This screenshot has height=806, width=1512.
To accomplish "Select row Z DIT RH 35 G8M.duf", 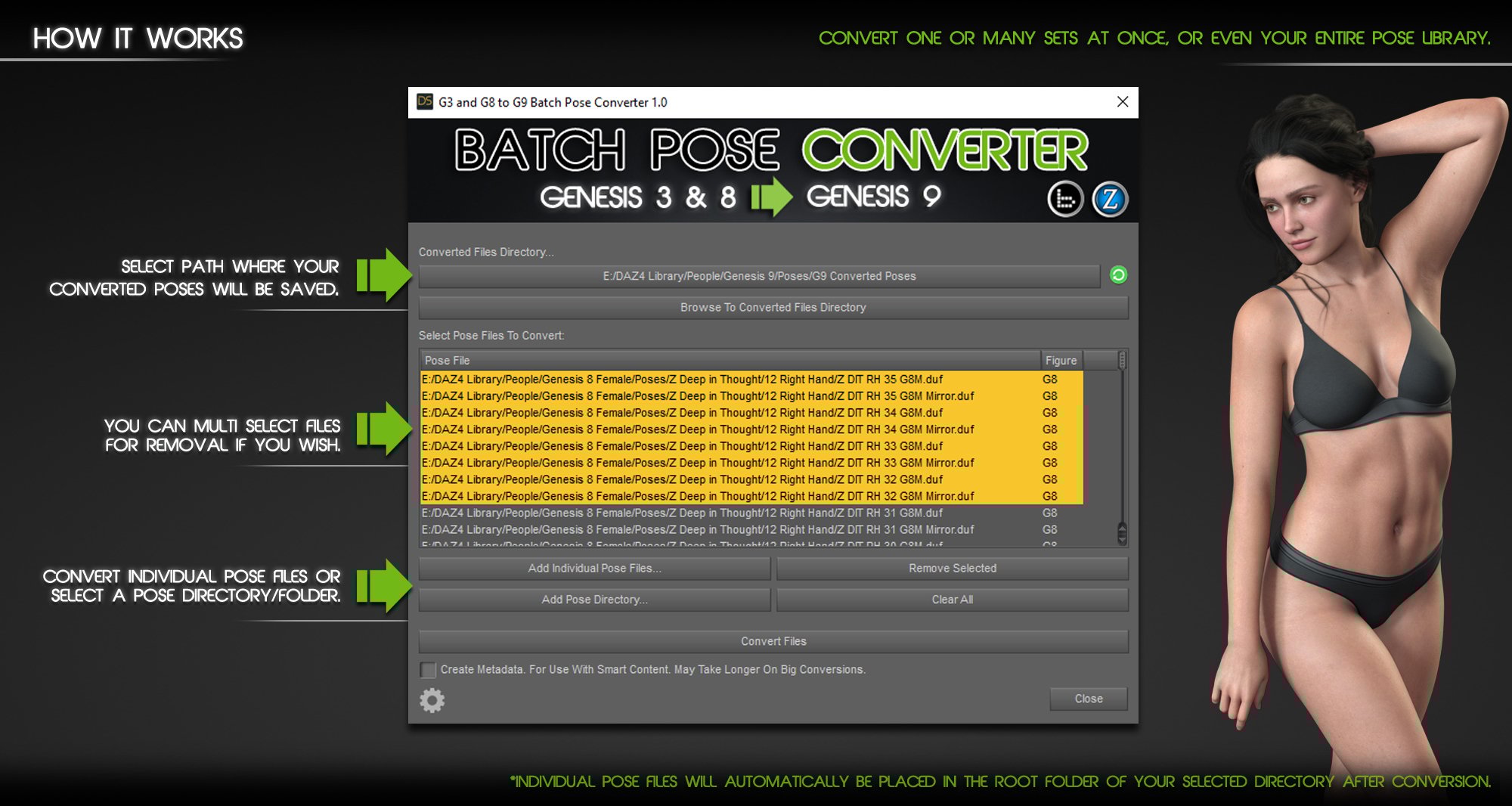I will (x=751, y=380).
